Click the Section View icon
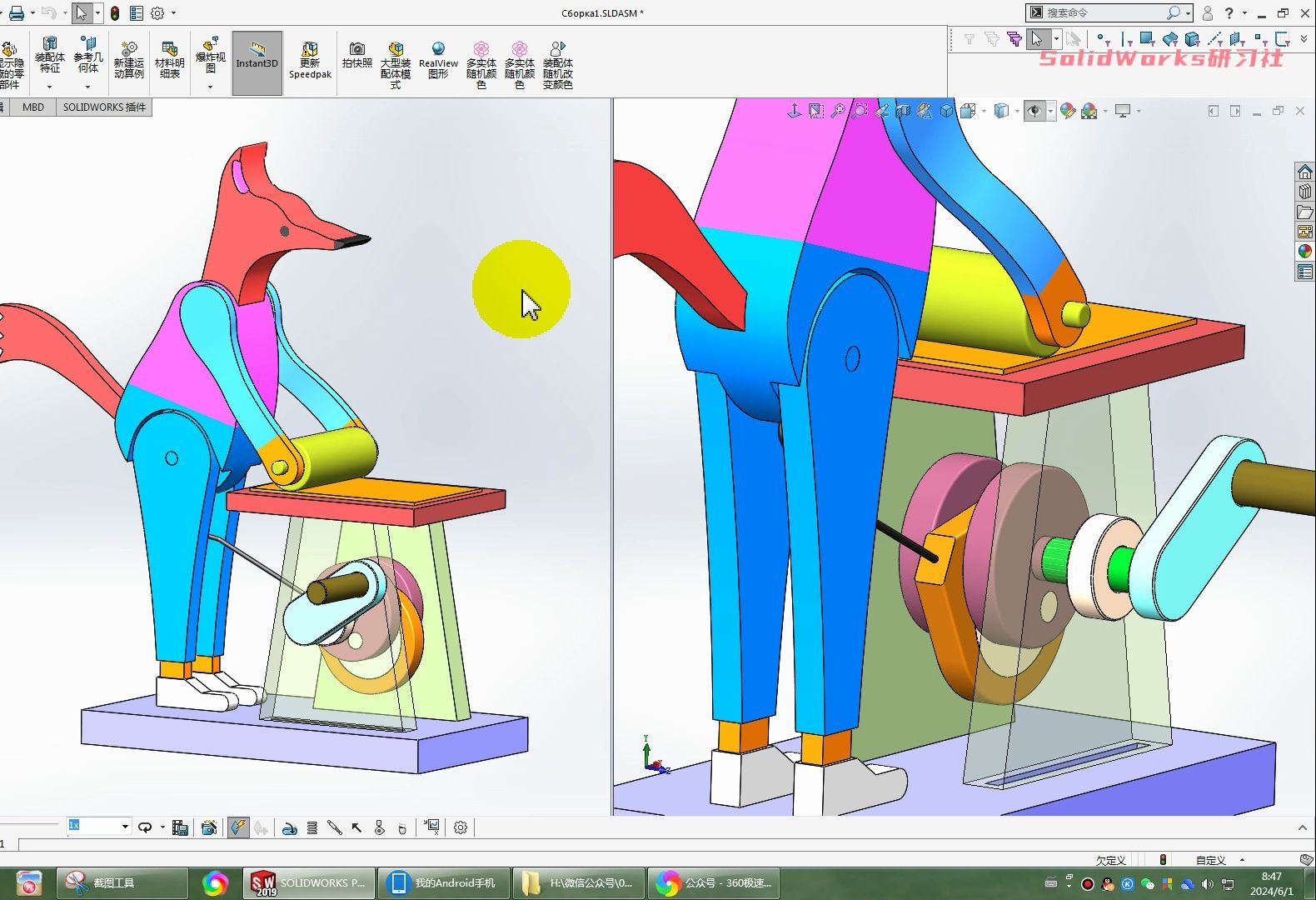 [x=903, y=111]
